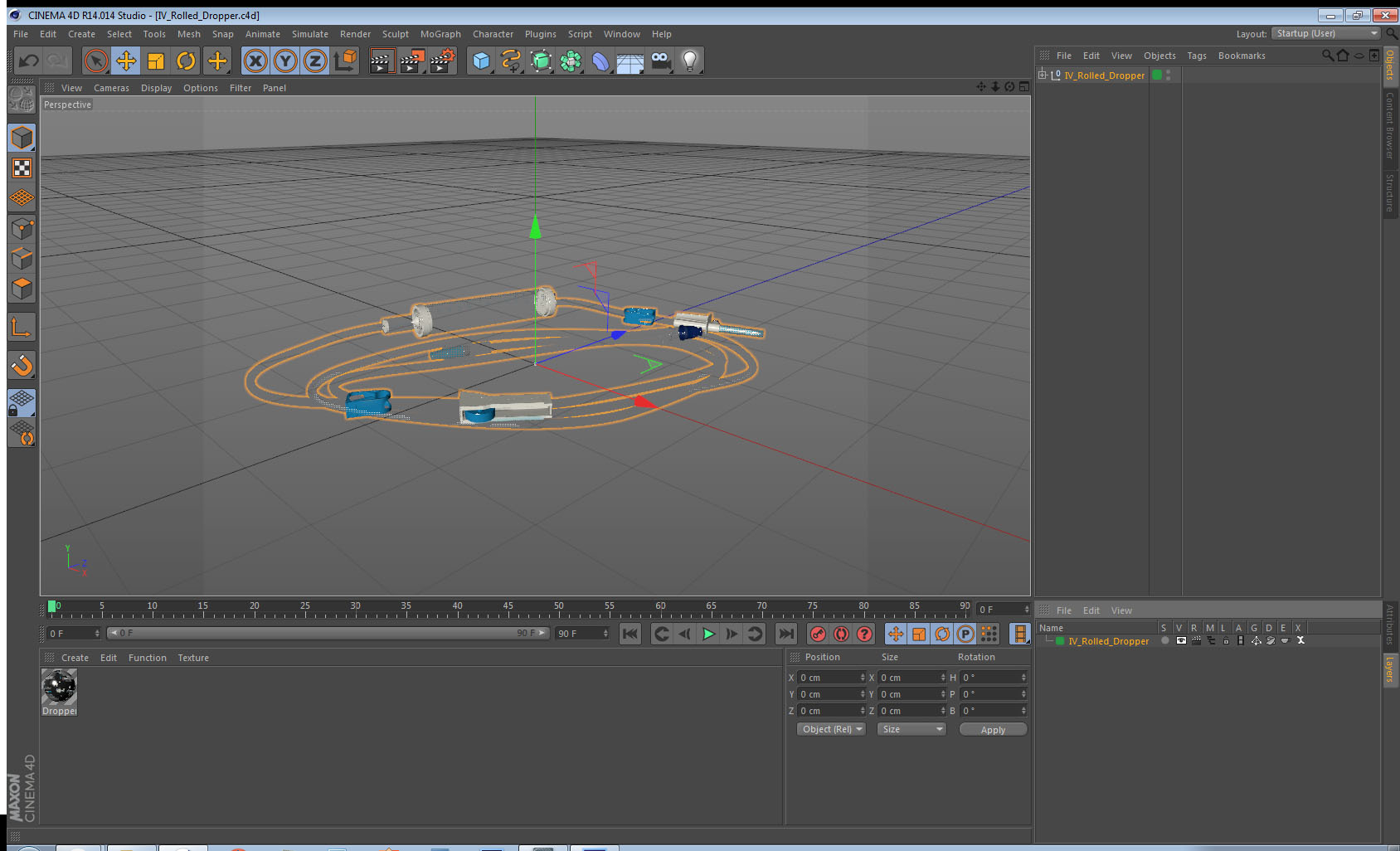Switch to Points mode
The image size is (1400, 851).
[x=22, y=228]
